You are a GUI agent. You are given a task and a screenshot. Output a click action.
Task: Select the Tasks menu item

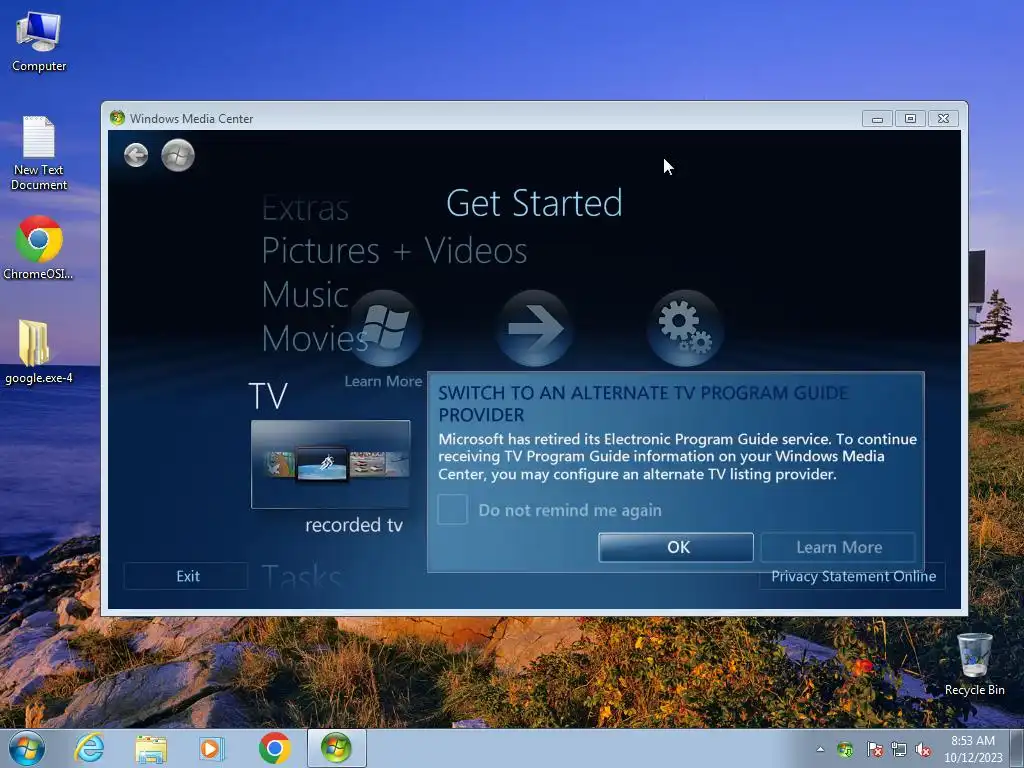point(301,576)
